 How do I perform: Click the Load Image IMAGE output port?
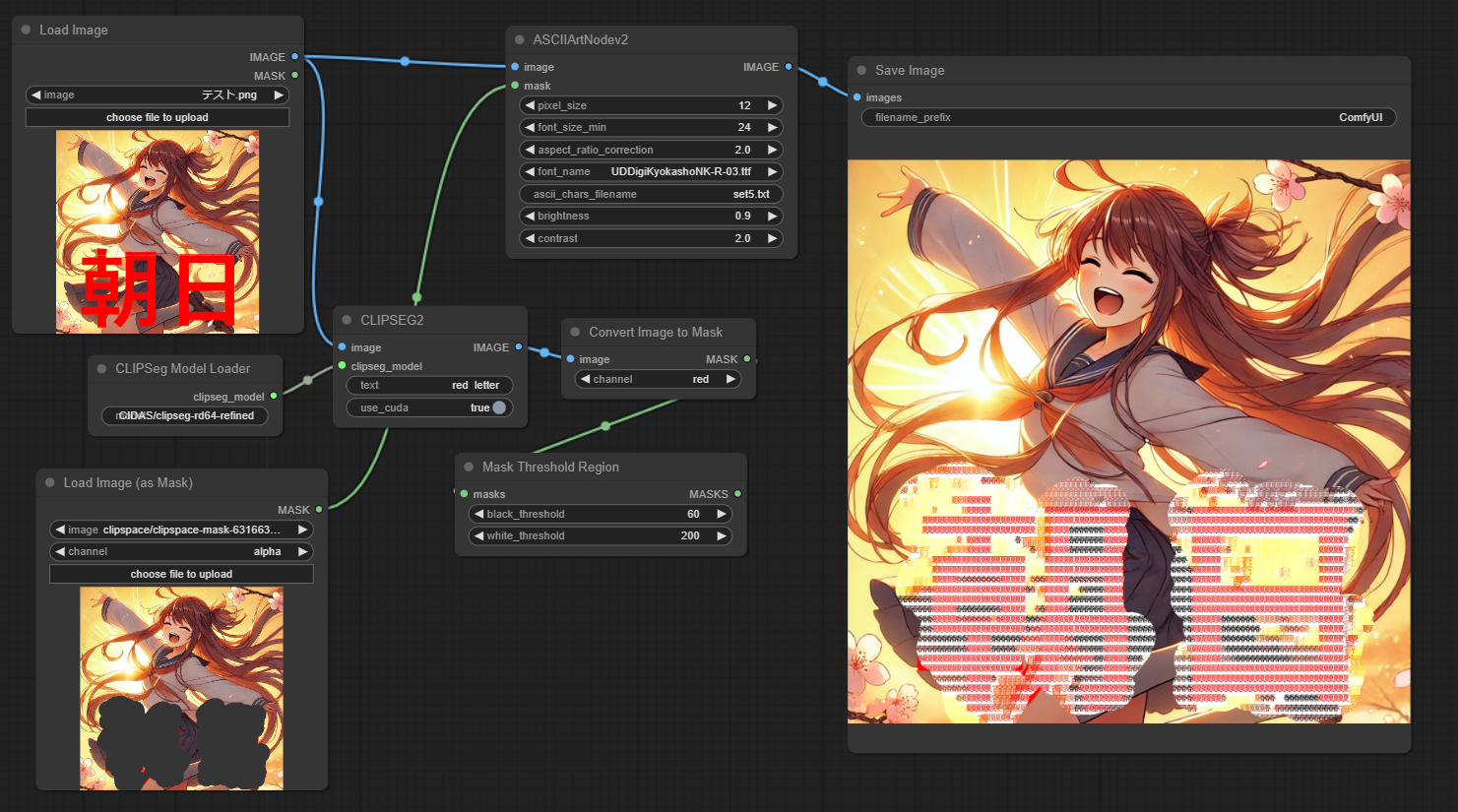294,57
